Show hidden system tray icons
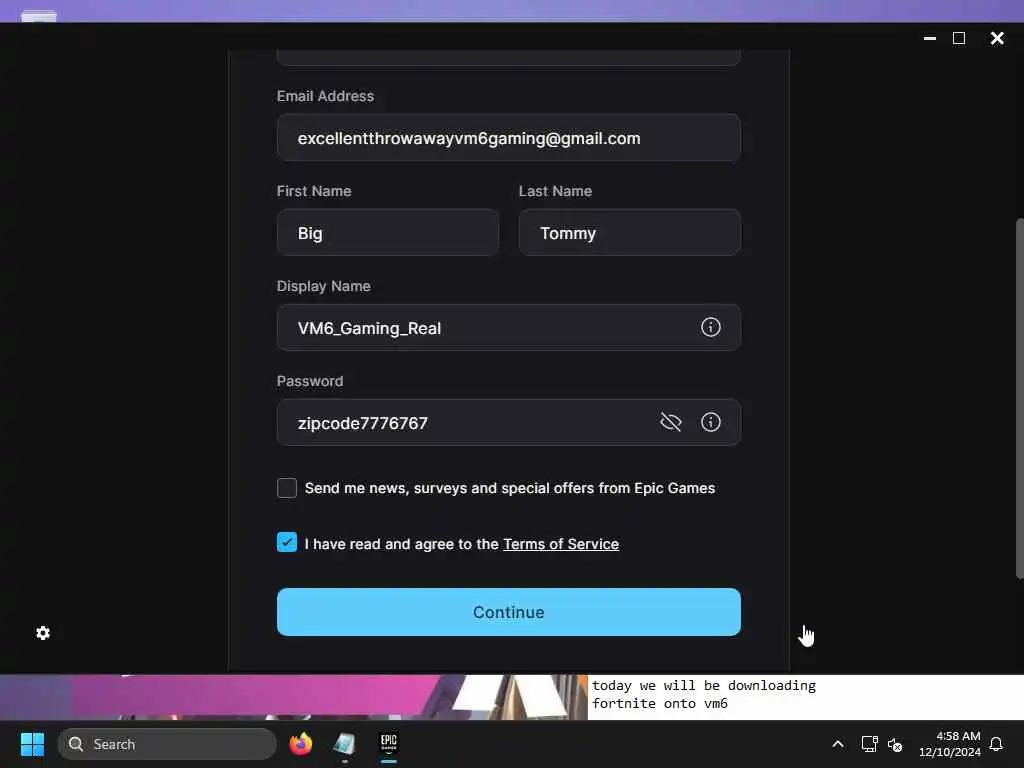The height and width of the screenshot is (768, 1024). 838,744
